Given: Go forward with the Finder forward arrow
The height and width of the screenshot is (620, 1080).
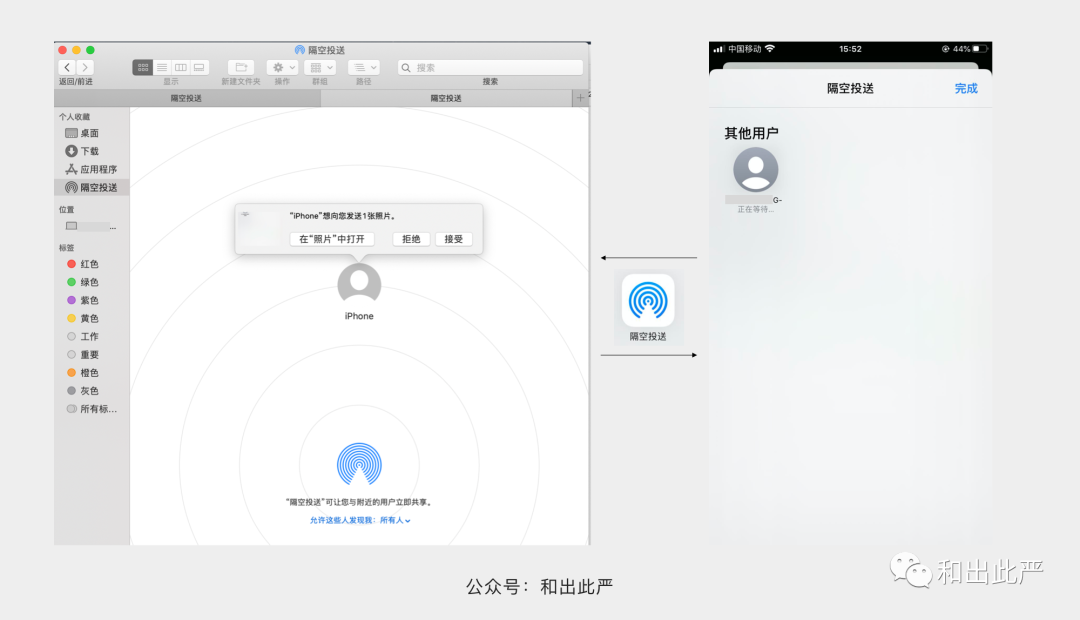Looking at the screenshot, I should click(85, 68).
